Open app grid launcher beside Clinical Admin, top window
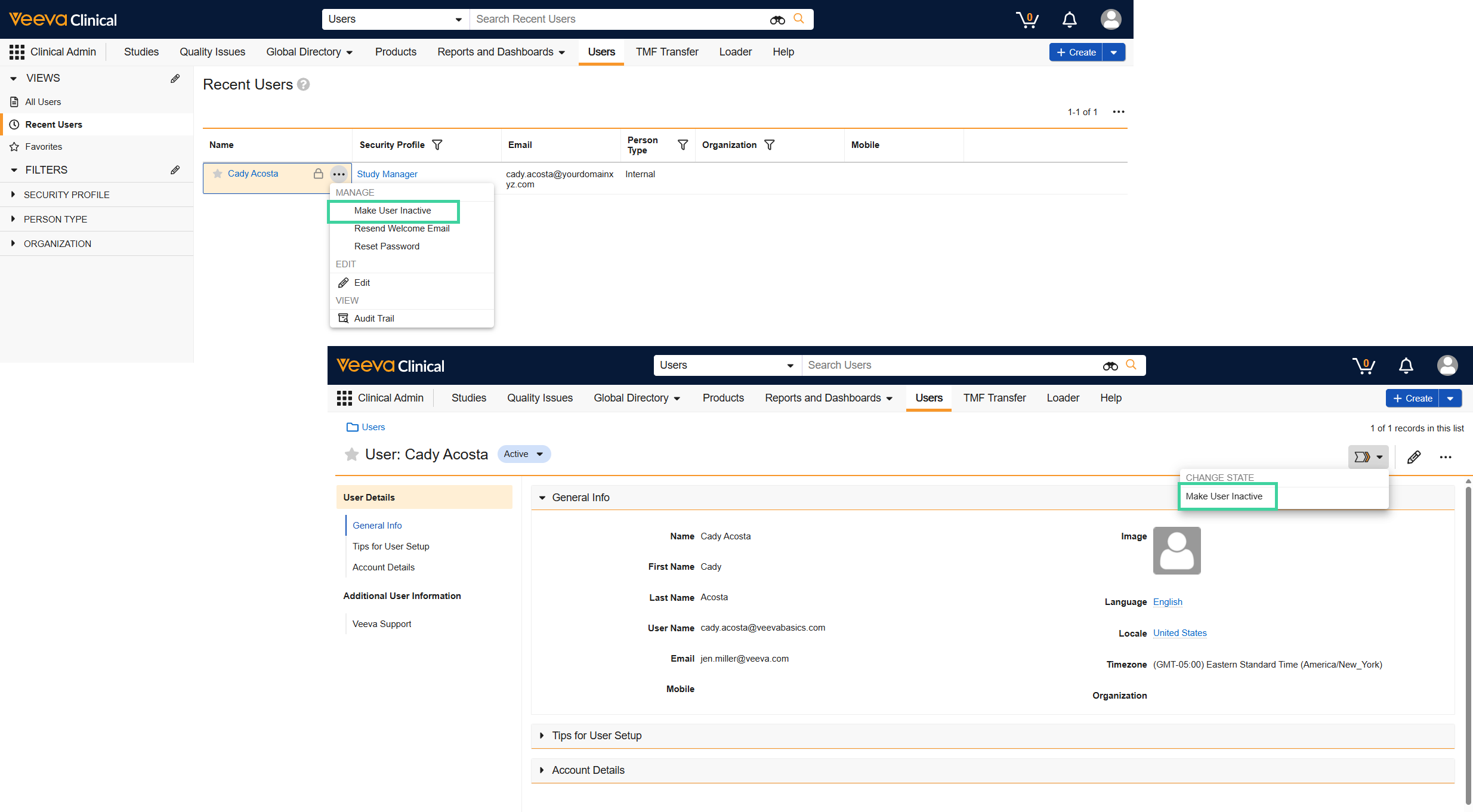The width and height of the screenshot is (1473, 812). (17, 52)
